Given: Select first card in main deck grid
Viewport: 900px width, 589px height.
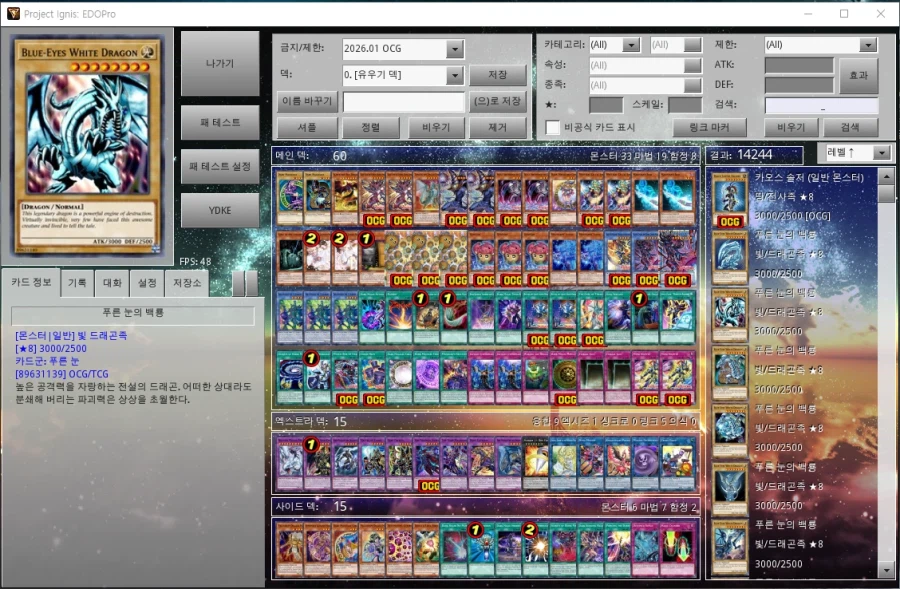Looking at the screenshot, I should pos(290,198).
